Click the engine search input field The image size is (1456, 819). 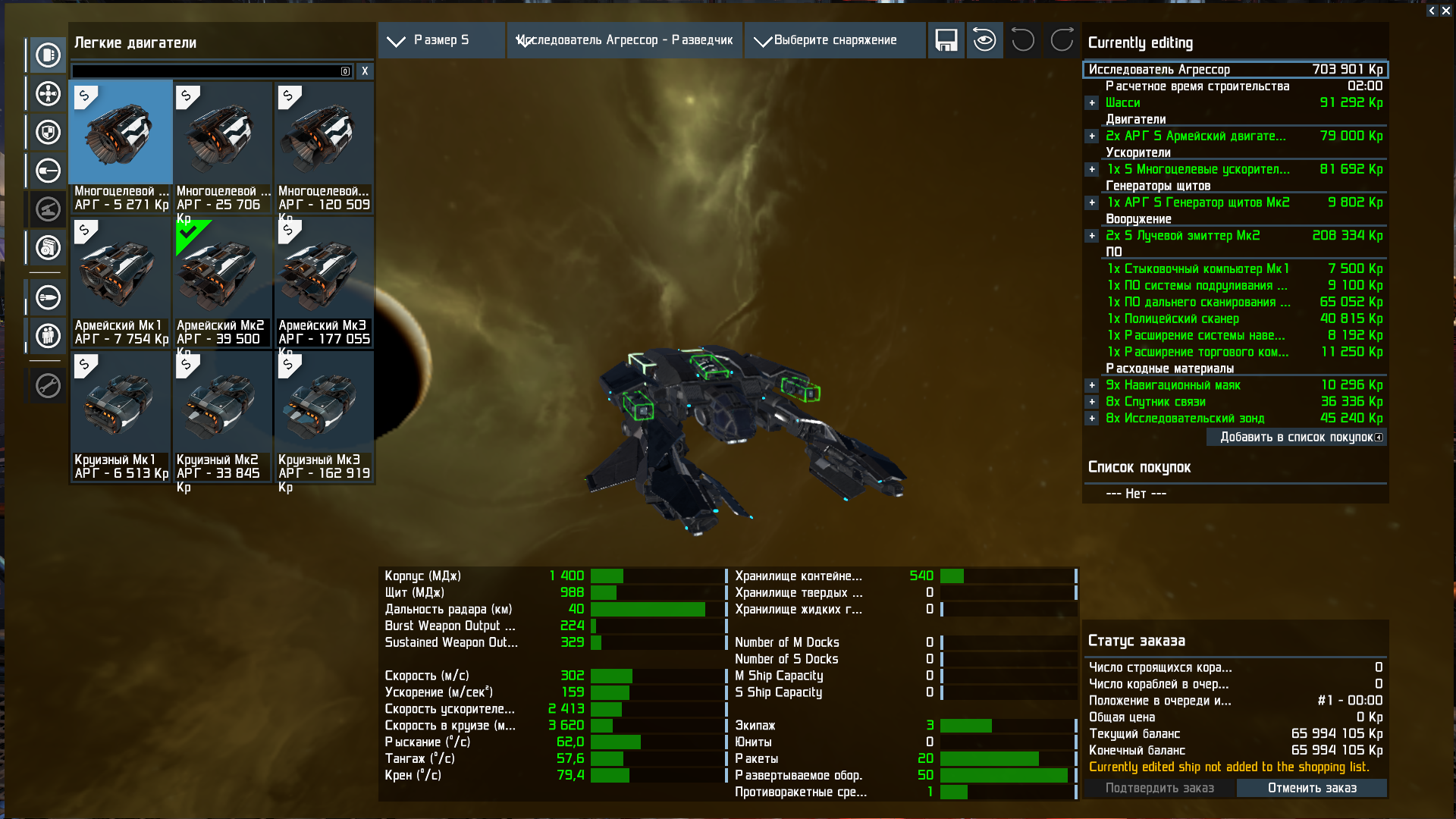[212, 71]
